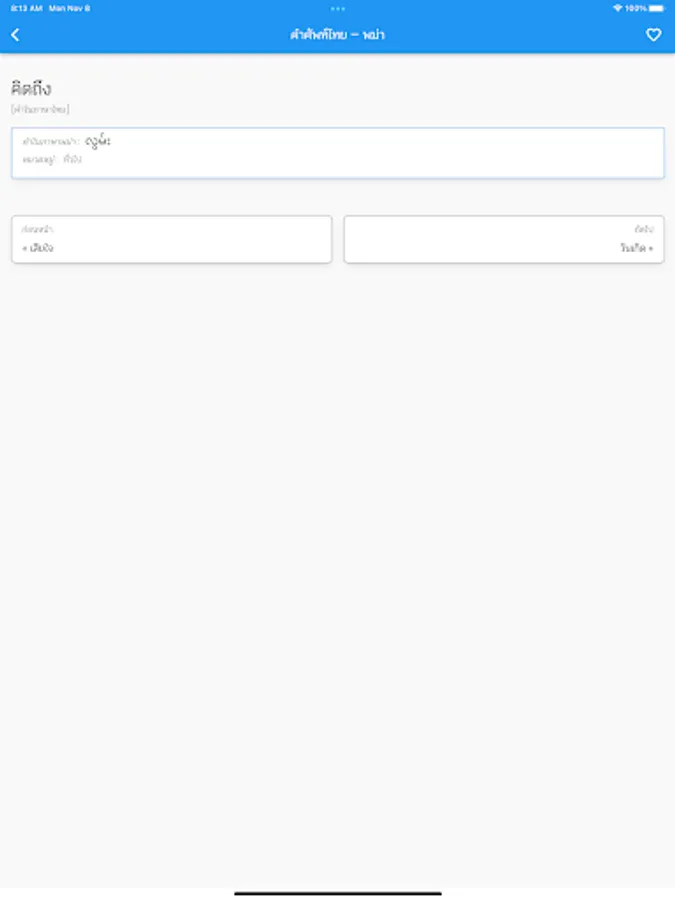Tap the back arrow in the header
The image size is (675, 900).
click(15, 35)
